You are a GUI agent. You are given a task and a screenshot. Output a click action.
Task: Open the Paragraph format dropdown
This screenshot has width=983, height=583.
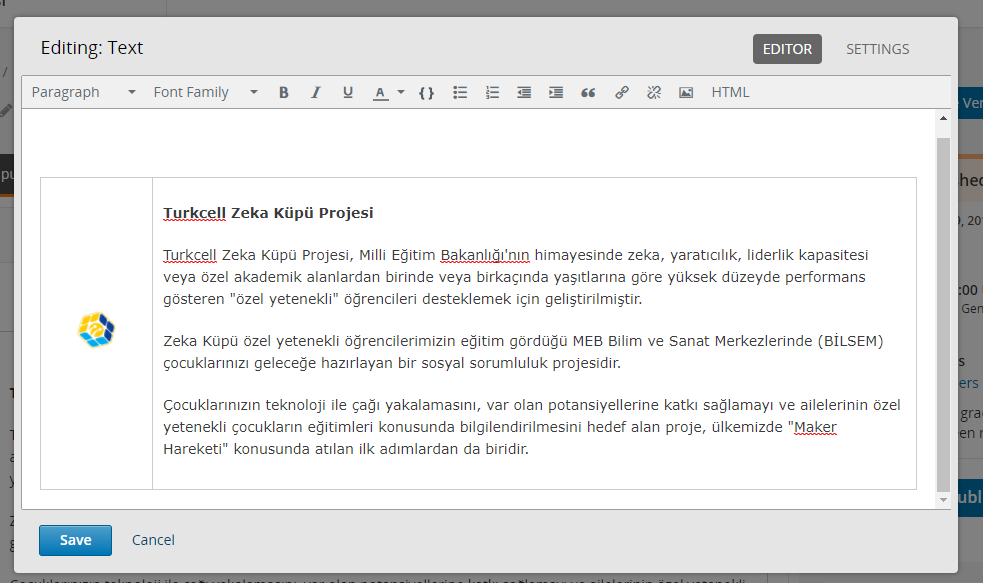[x=83, y=92]
